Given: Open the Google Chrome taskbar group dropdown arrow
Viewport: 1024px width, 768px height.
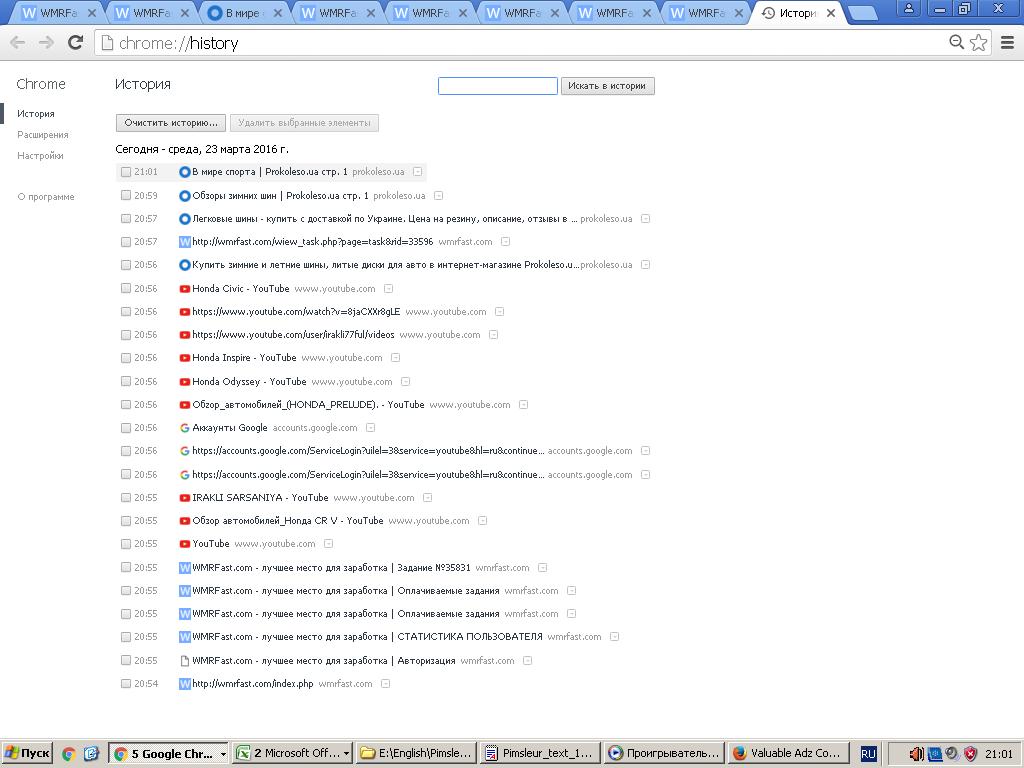Looking at the screenshot, I should coord(223,754).
